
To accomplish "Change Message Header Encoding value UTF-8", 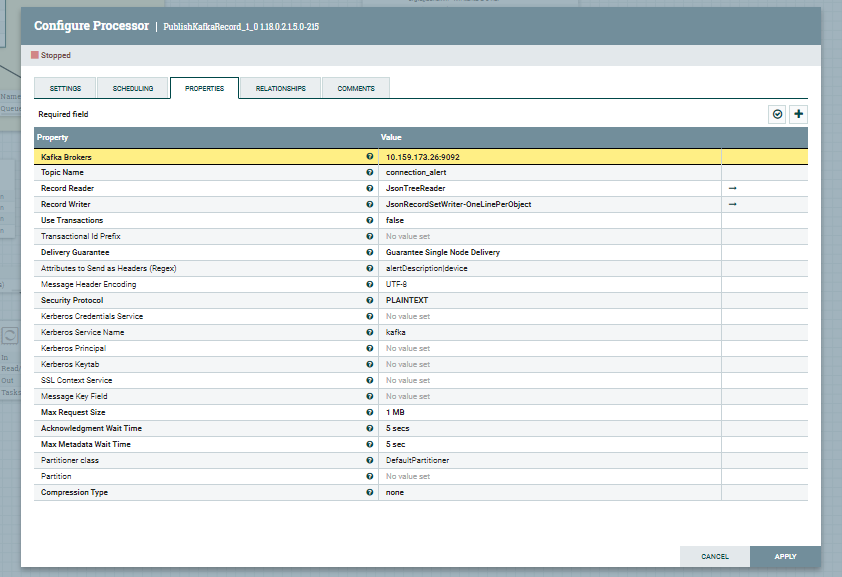I will 550,284.
